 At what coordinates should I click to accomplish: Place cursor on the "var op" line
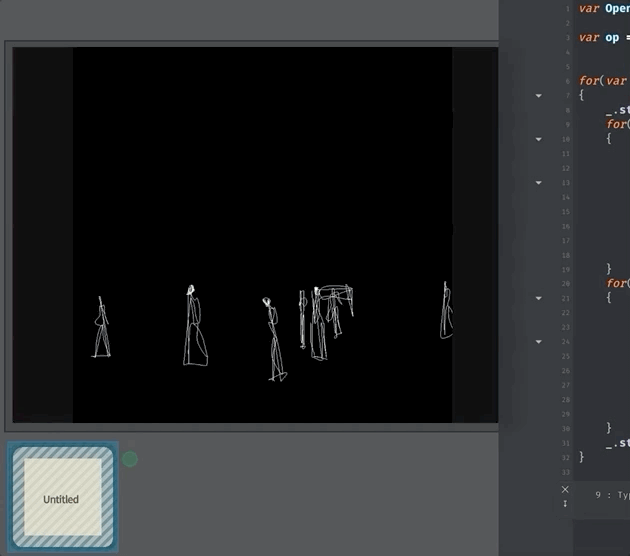[x=598, y=37]
